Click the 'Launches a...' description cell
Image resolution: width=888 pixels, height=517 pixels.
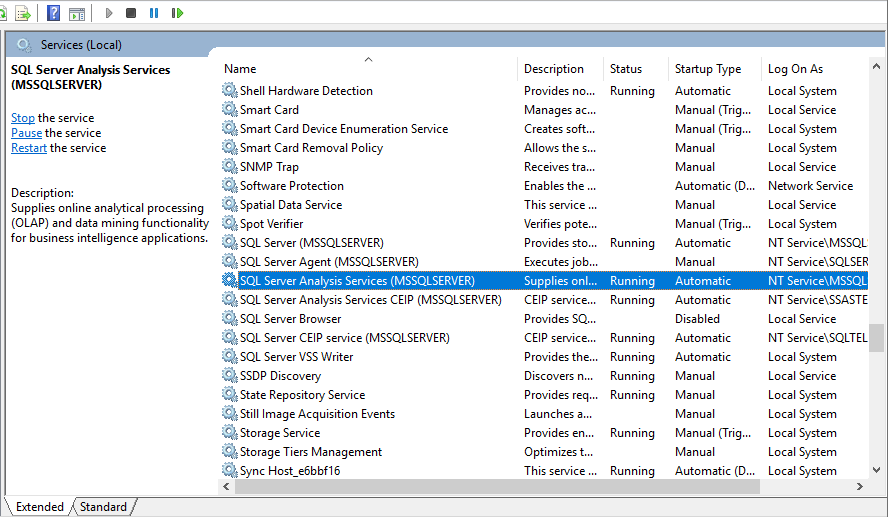point(558,414)
